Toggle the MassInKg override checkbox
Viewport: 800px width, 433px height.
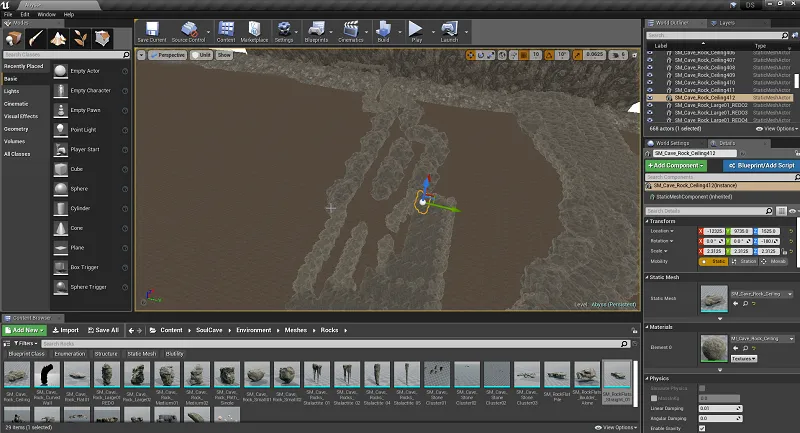(654, 398)
